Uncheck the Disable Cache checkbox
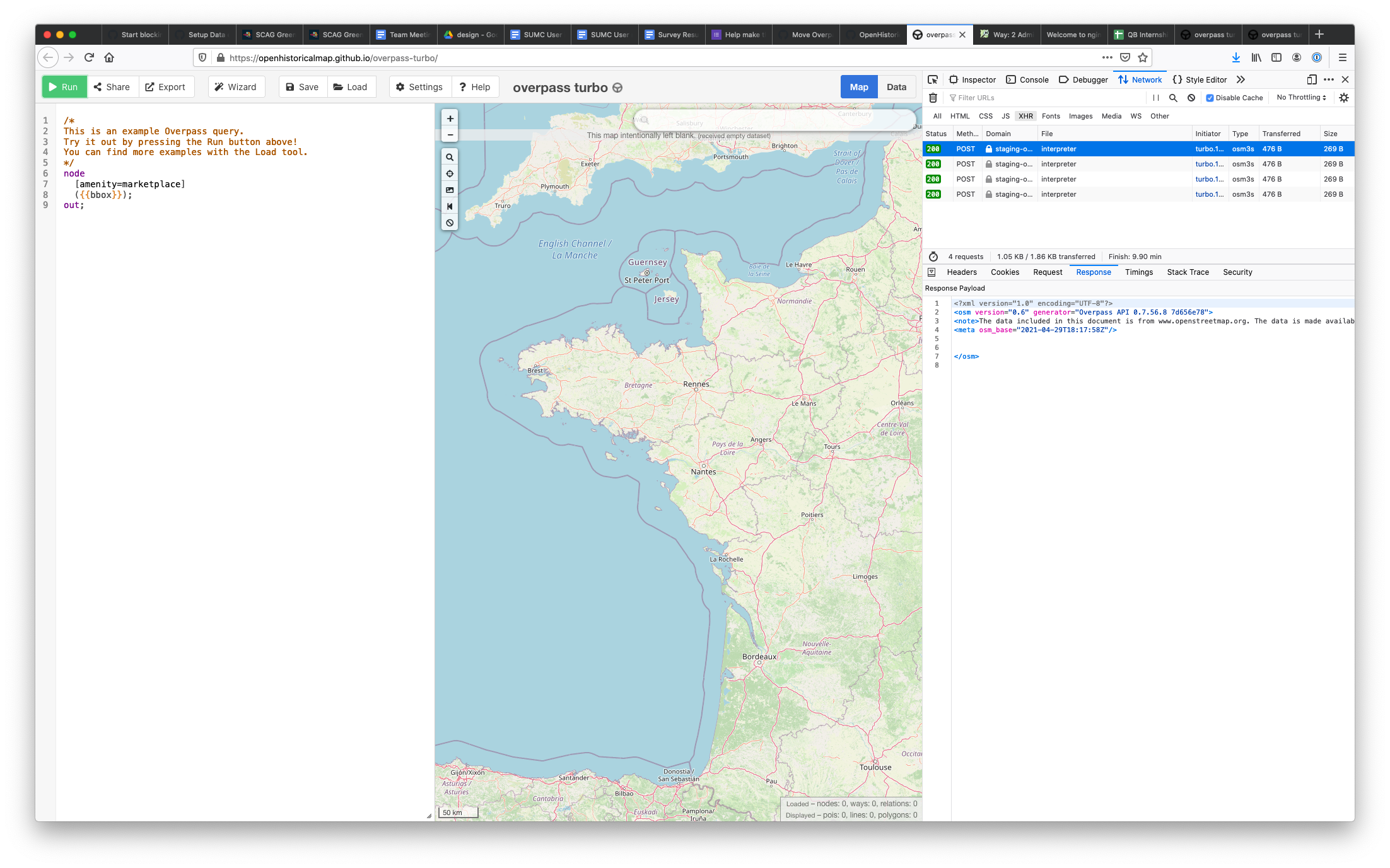1390x868 pixels. 1209,98
